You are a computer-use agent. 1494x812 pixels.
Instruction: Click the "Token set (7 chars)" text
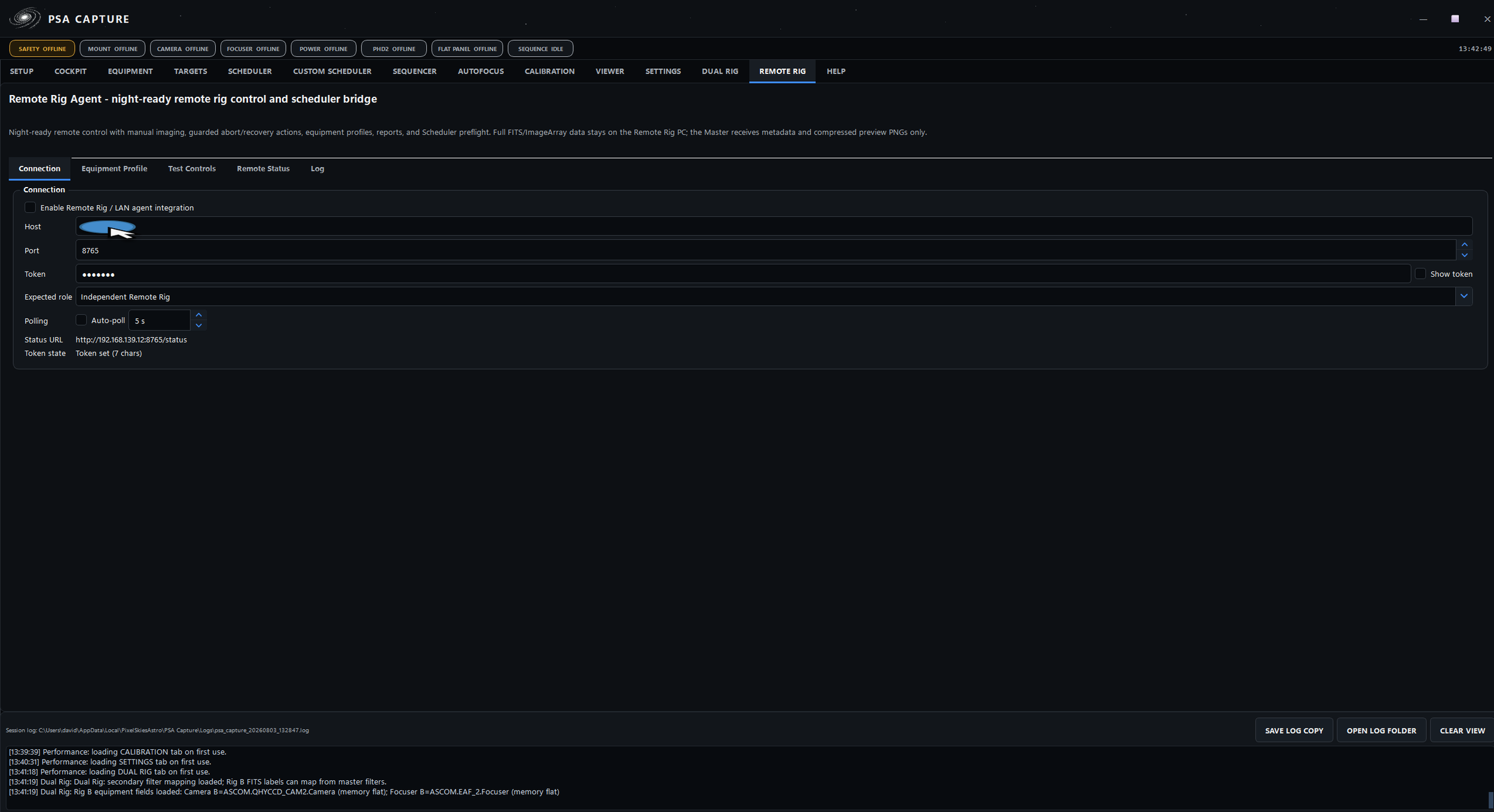[x=109, y=353]
